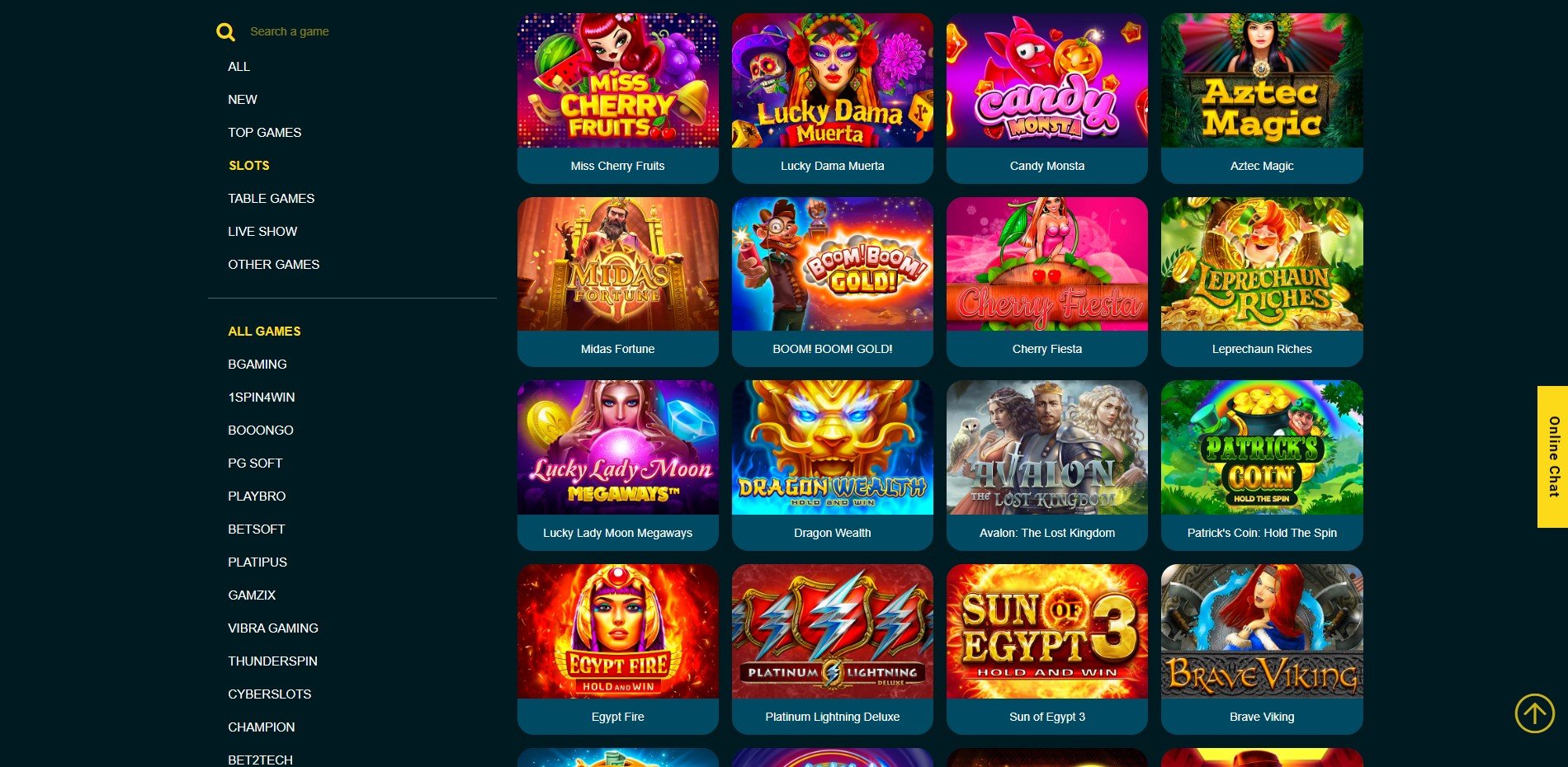Click the Brave Viking game label
The width and height of the screenshot is (1568, 767).
(x=1262, y=717)
